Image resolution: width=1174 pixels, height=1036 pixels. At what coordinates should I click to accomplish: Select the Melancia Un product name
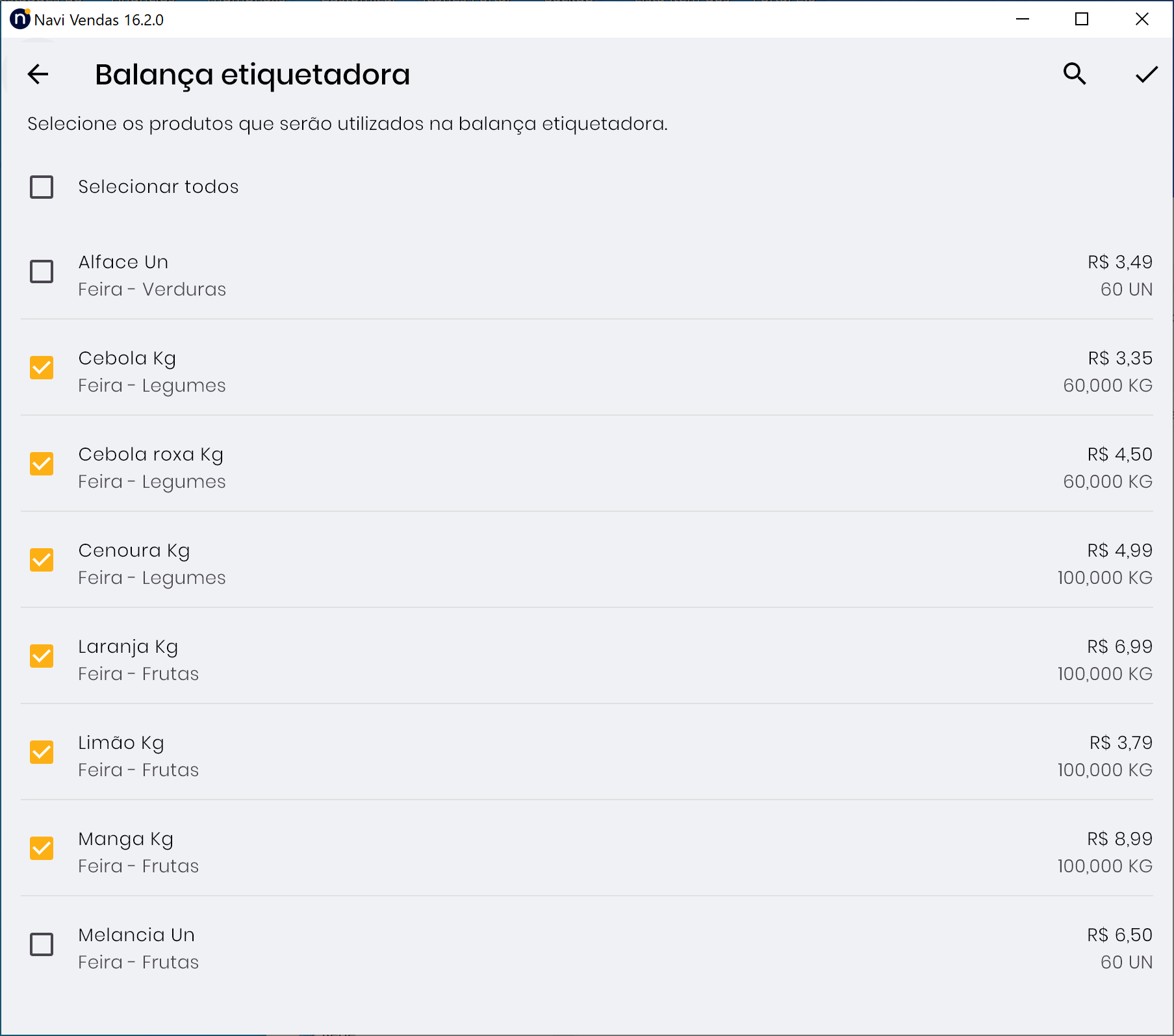136,935
